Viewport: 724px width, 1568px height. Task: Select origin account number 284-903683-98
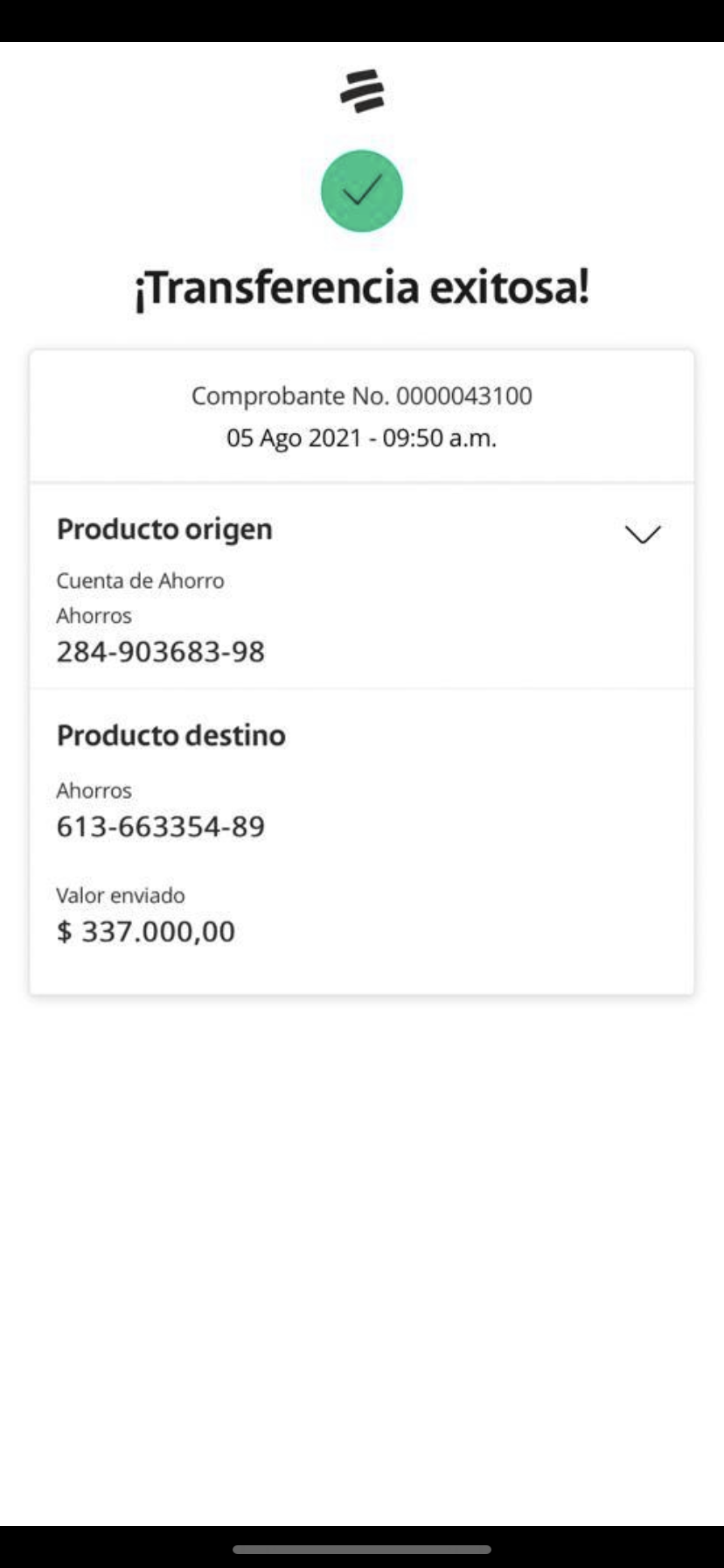(x=160, y=652)
